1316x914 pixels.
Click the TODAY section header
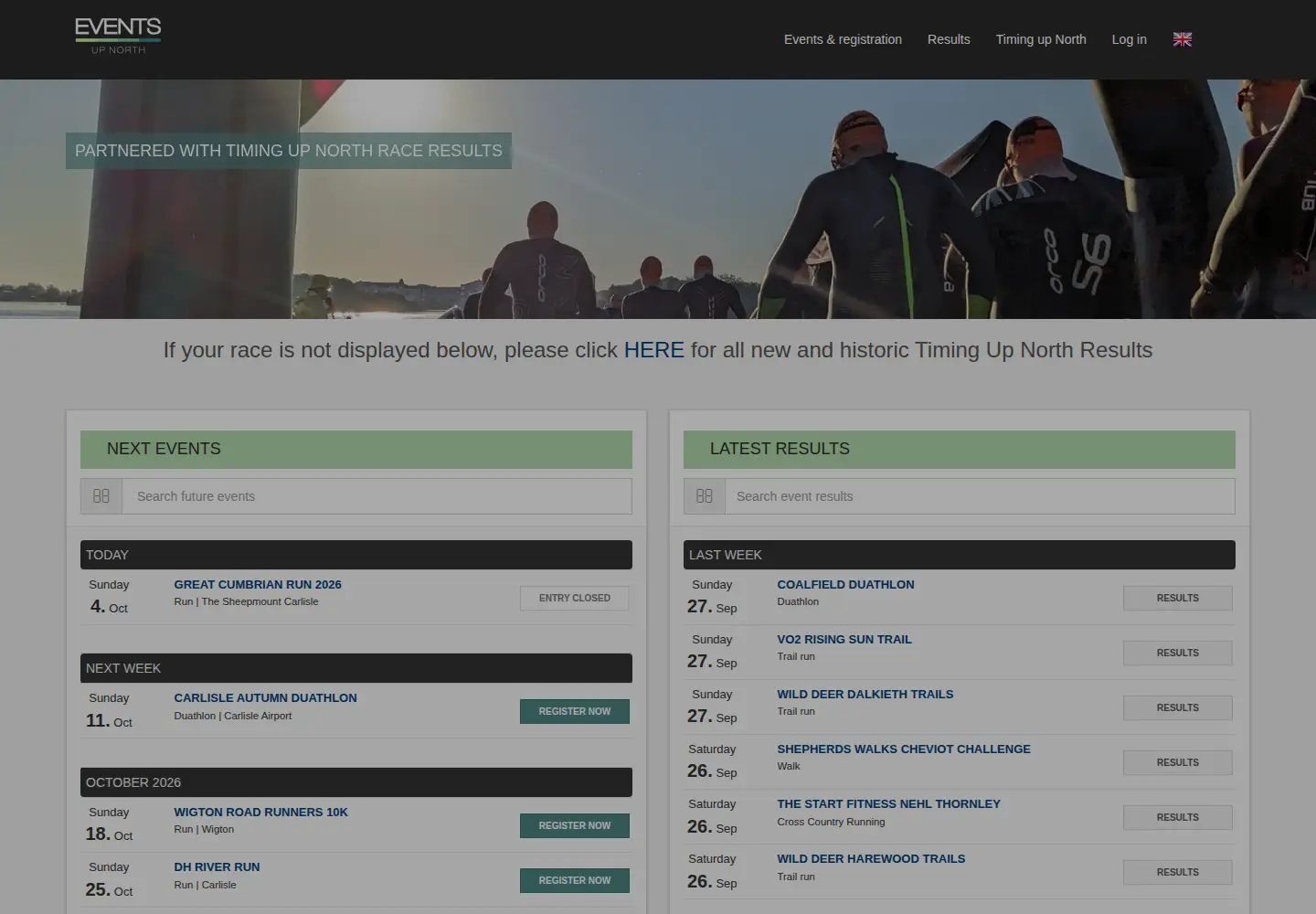coord(356,555)
